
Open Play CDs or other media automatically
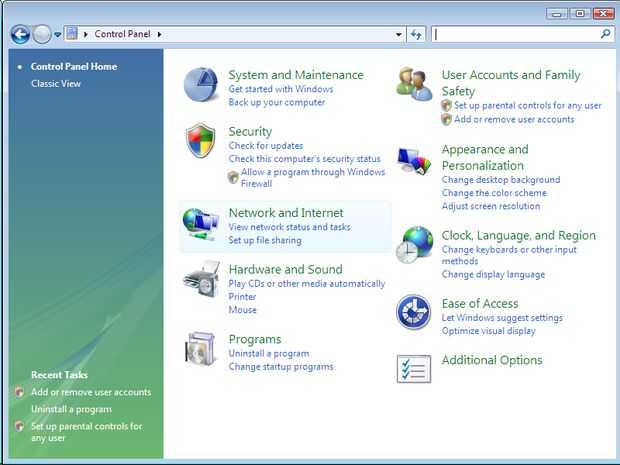[306, 284]
